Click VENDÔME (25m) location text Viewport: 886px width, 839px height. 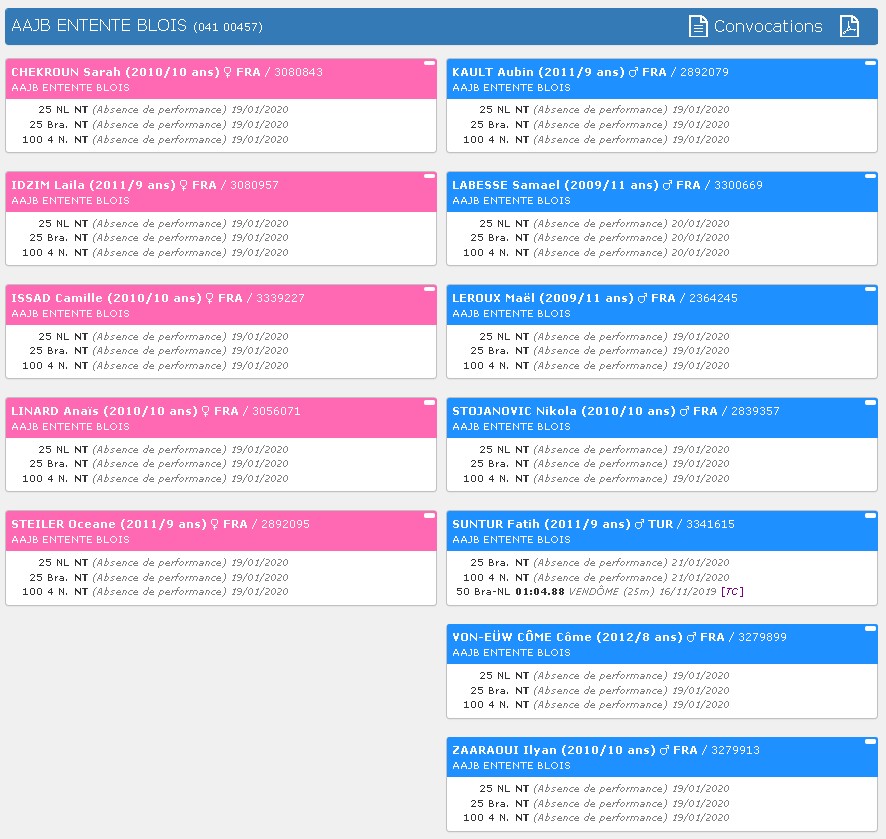[611, 592]
